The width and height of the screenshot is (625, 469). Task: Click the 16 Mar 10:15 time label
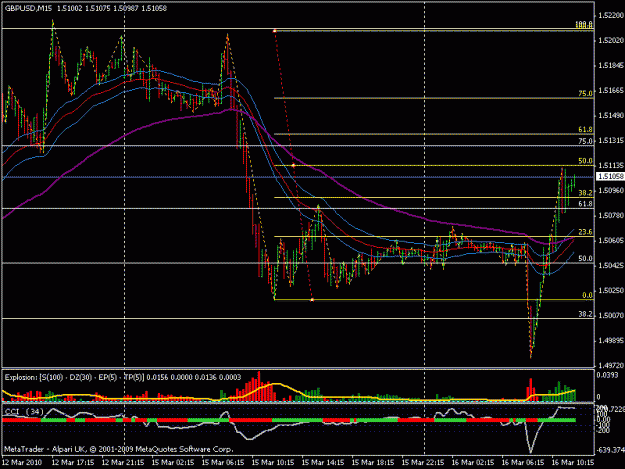(x=573, y=463)
